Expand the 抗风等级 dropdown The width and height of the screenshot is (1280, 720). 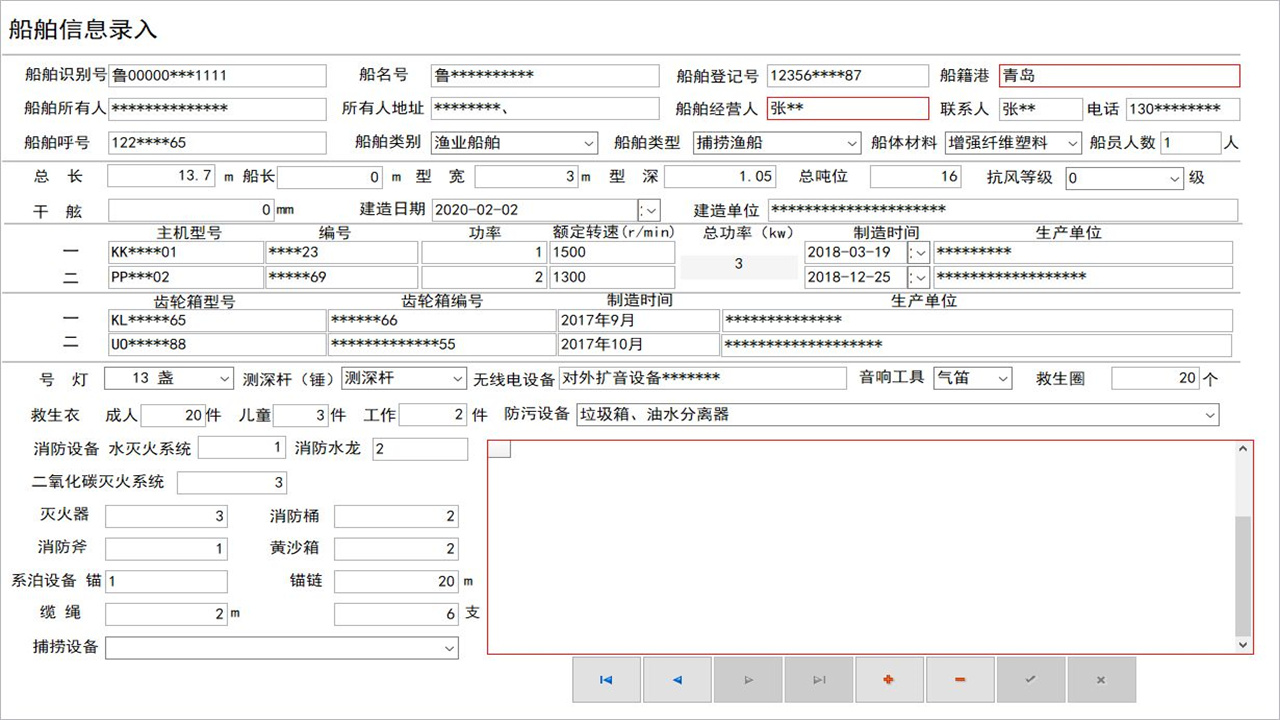tap(1175, 178)
